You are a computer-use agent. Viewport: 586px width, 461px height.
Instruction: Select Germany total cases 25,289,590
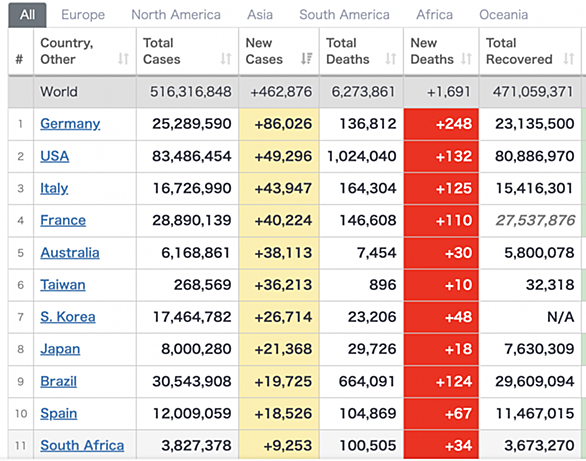(192, 124)
